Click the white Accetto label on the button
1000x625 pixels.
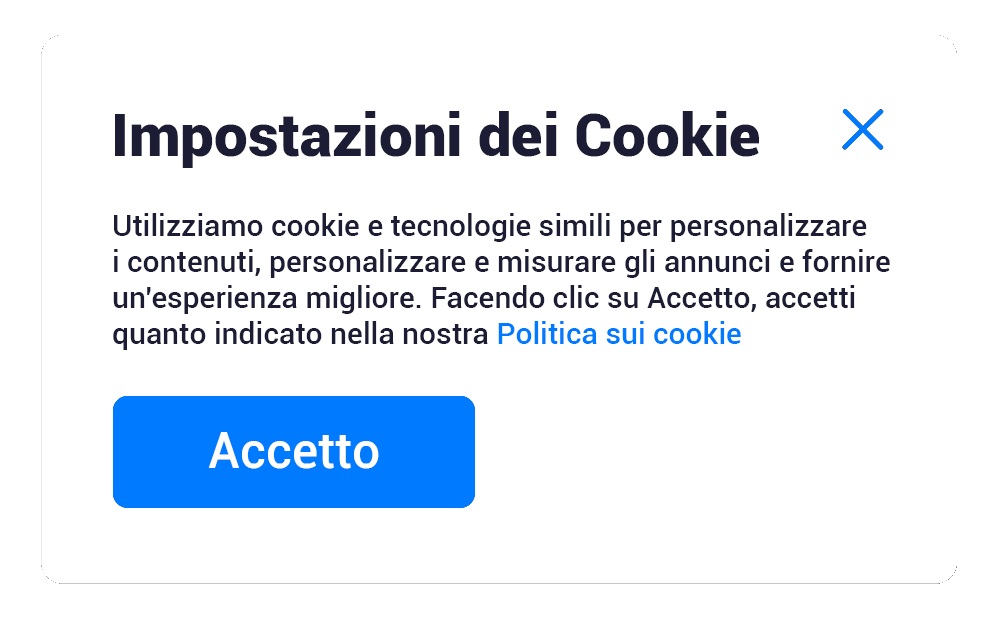[x=294, y=451]
